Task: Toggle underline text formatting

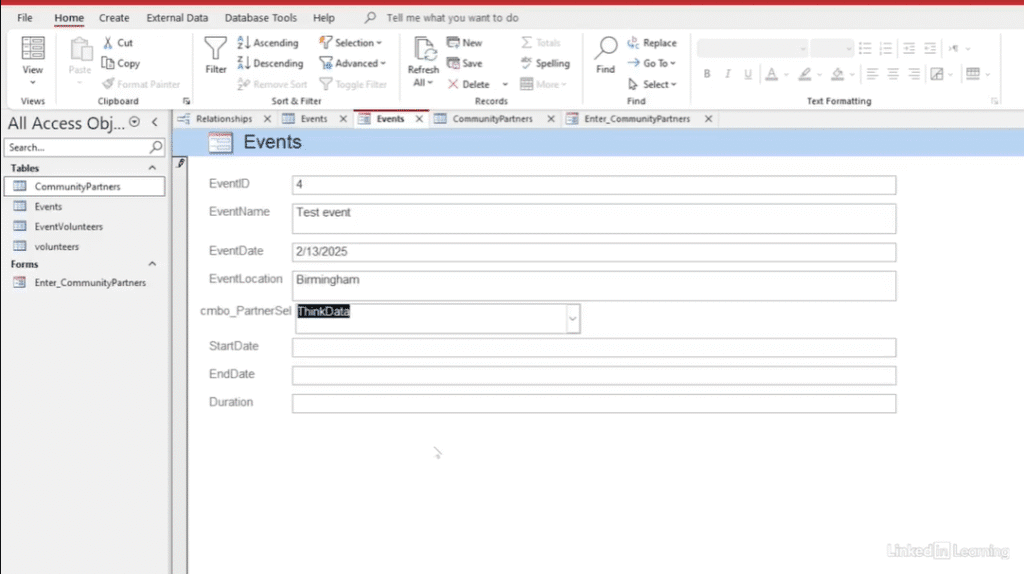Action: (748, 74)
